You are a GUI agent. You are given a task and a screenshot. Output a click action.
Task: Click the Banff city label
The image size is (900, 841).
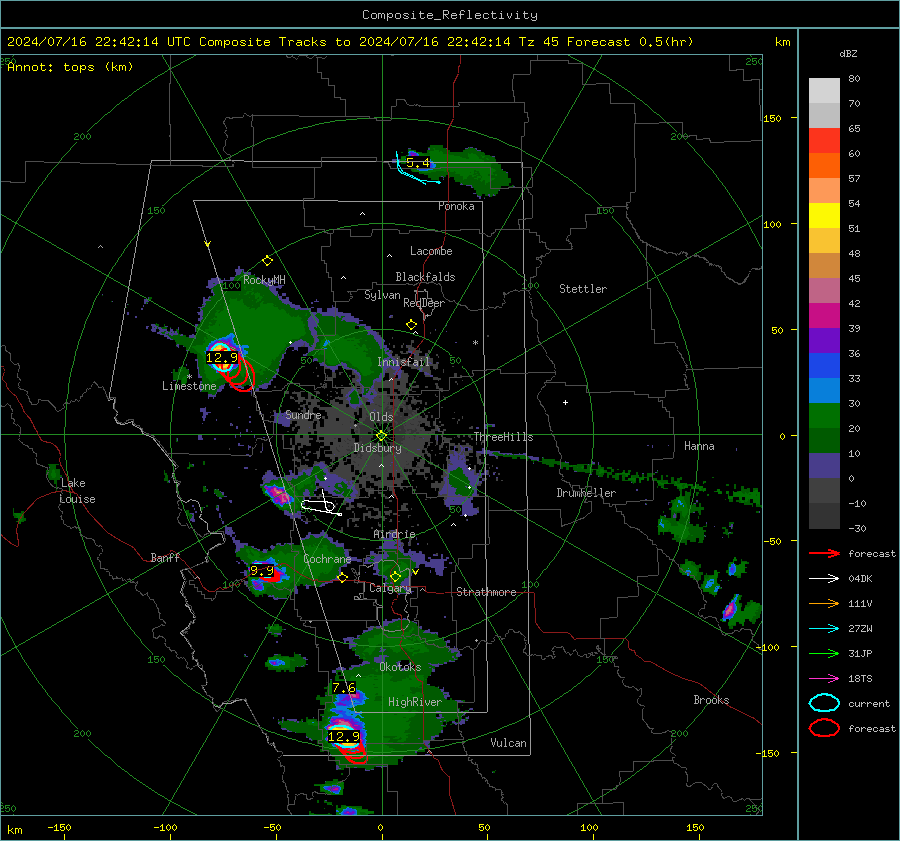pyautogui.click(x=165, y=557)
